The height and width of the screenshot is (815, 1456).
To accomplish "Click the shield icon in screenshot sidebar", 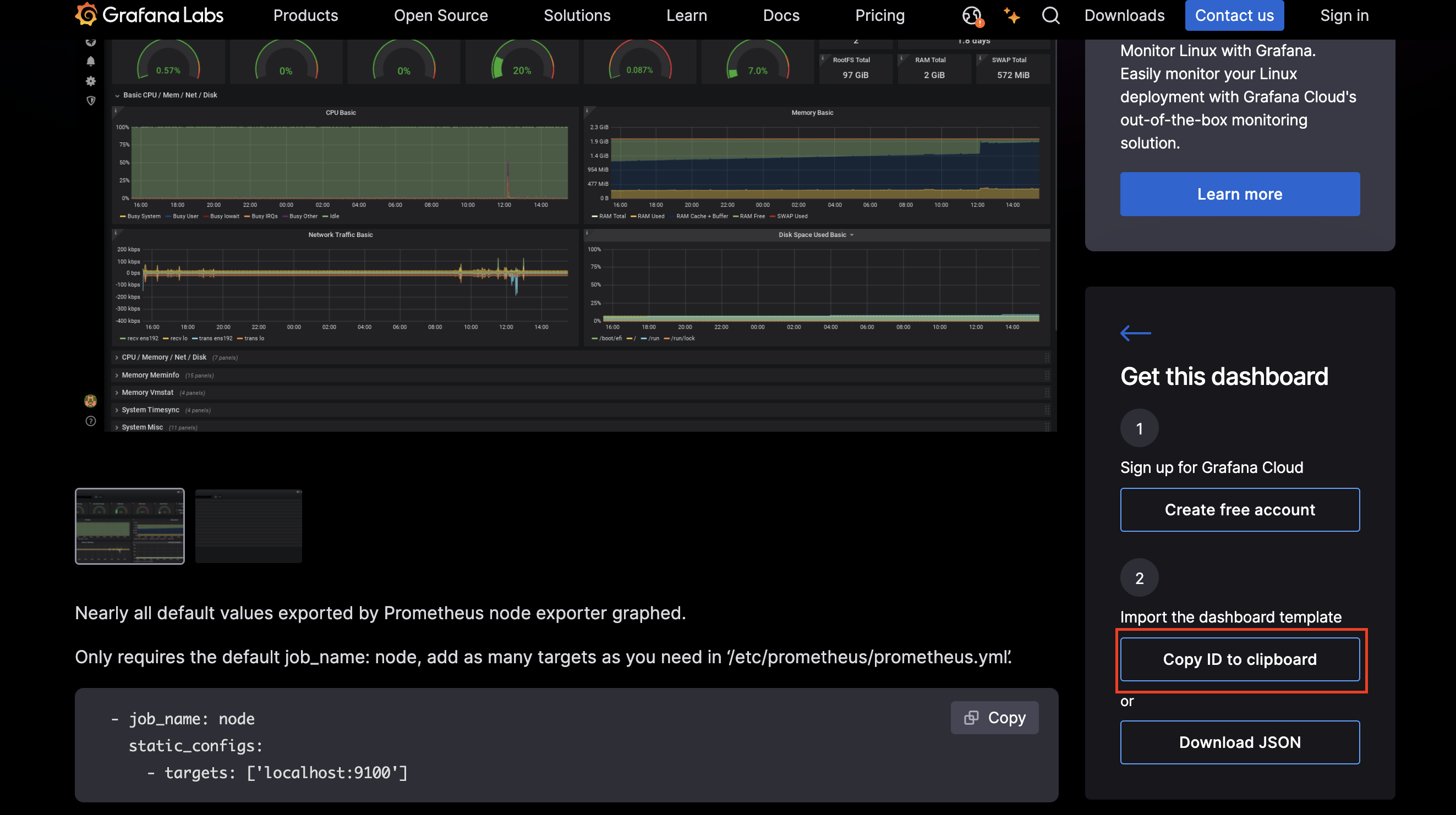I will pos(90,101).
